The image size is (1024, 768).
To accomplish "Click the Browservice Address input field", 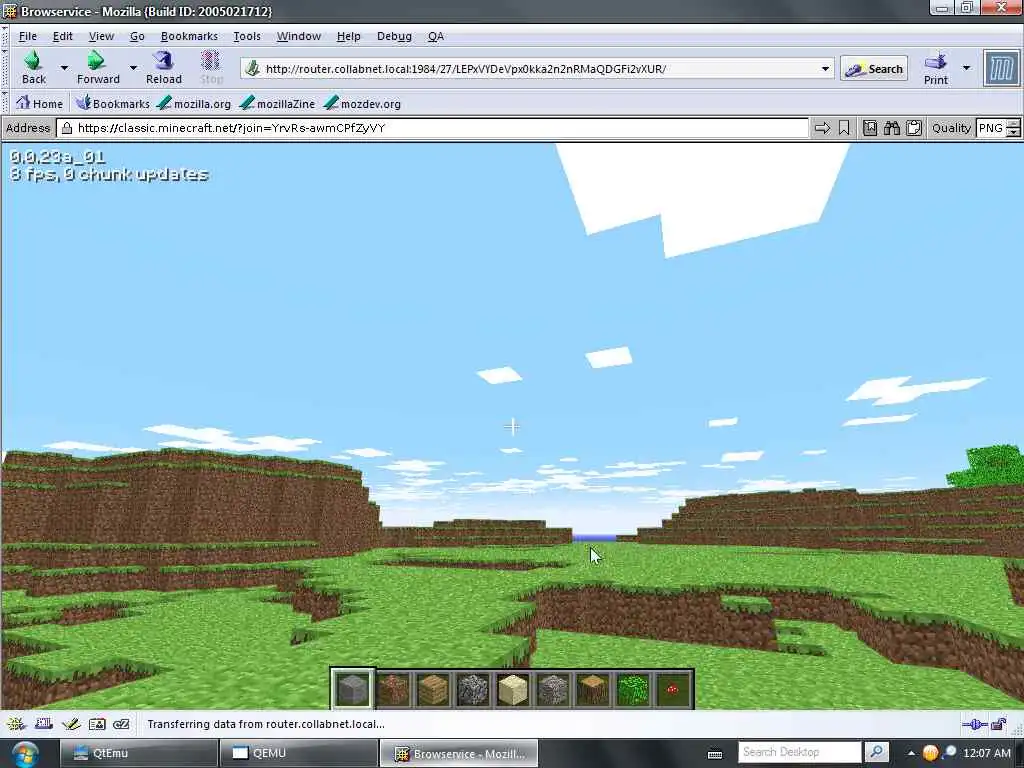I will [x=432, y=128].
